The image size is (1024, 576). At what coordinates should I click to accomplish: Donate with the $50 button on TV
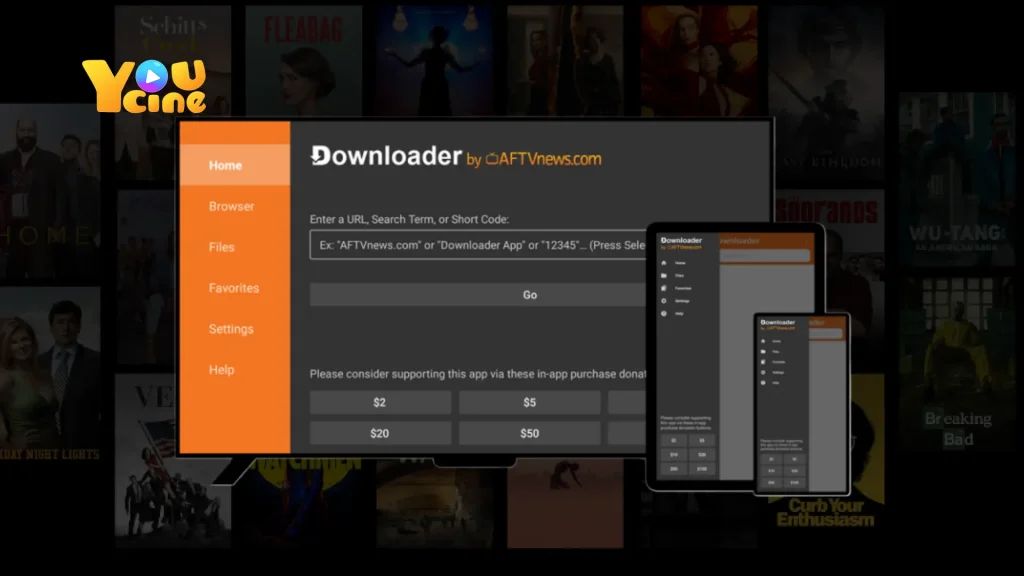click(x=530, y=433)
